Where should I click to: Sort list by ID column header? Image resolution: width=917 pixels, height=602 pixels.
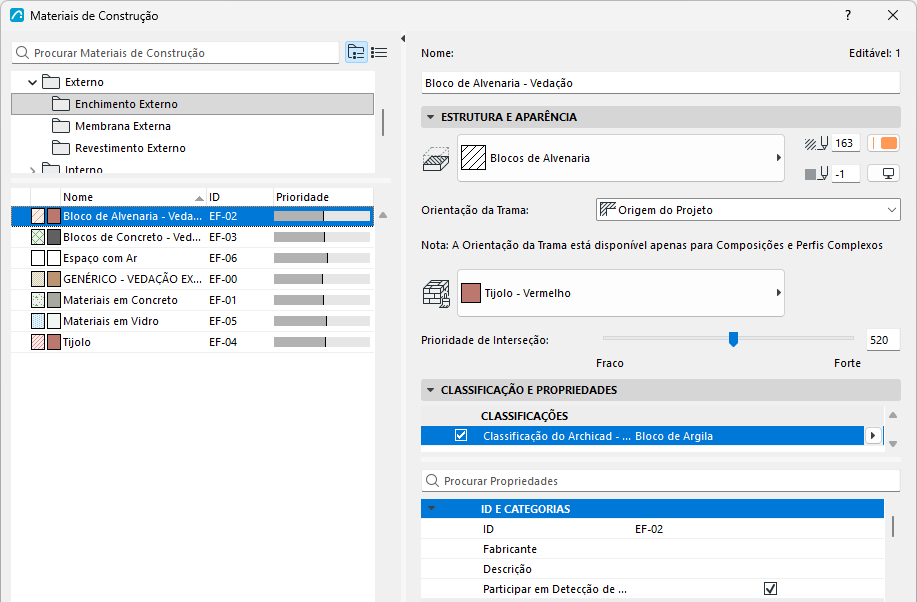tap(240, 197)
